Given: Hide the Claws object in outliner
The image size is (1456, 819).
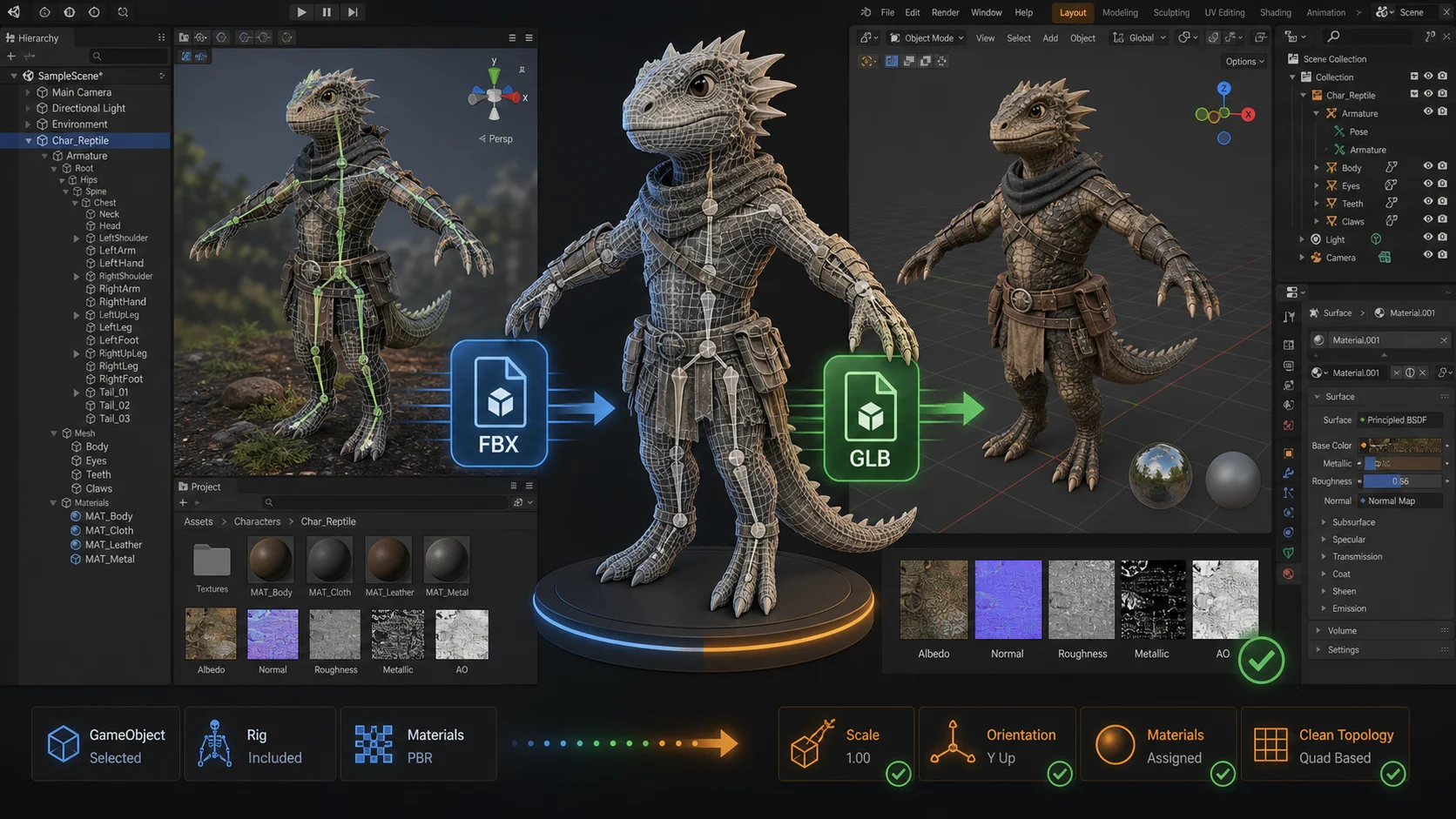Looking at the screenshot, I should click(x=1428, y=219).
